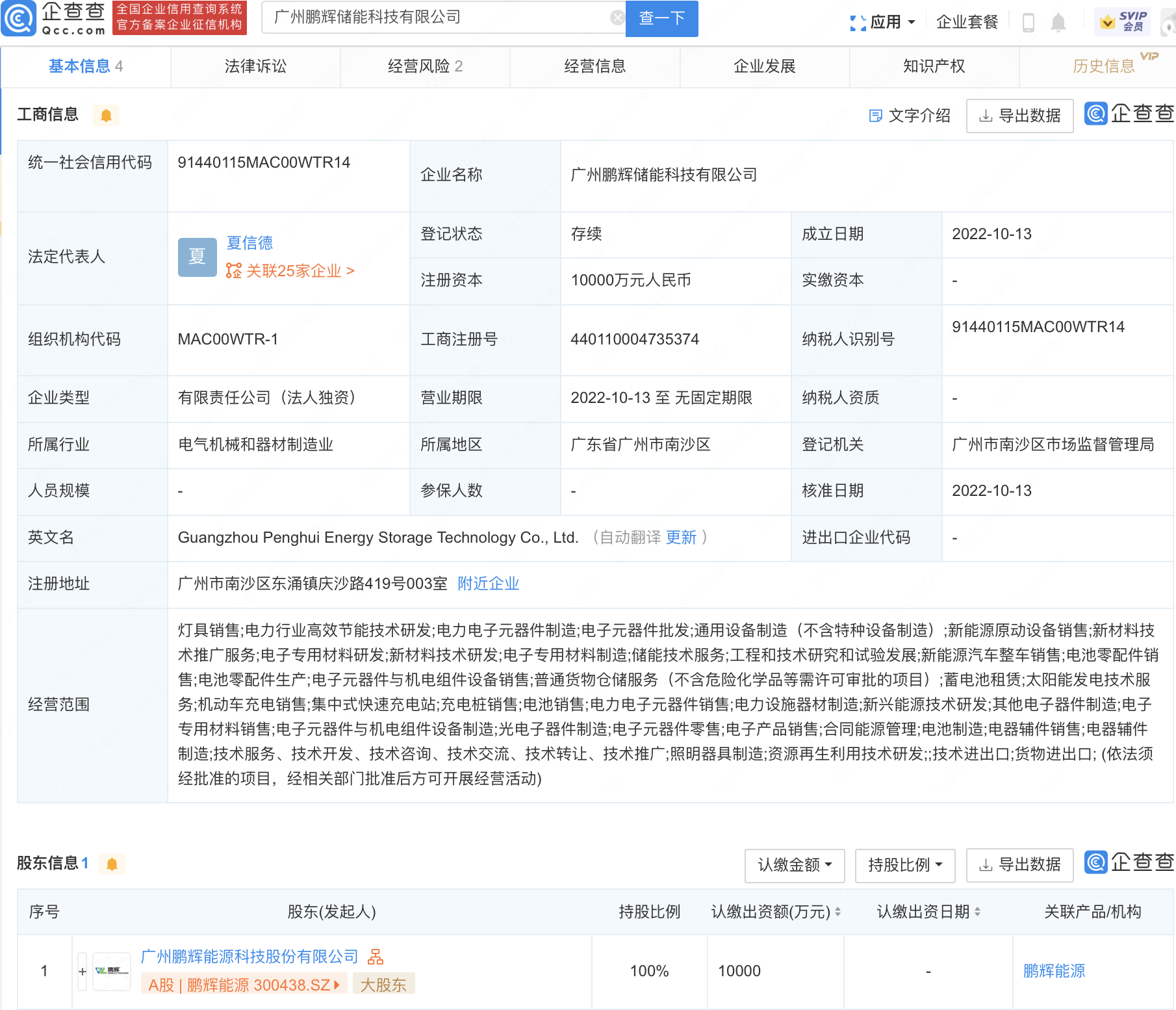
Task: Switch to 经营信息 tab
Action: click(x=594, y=66)
